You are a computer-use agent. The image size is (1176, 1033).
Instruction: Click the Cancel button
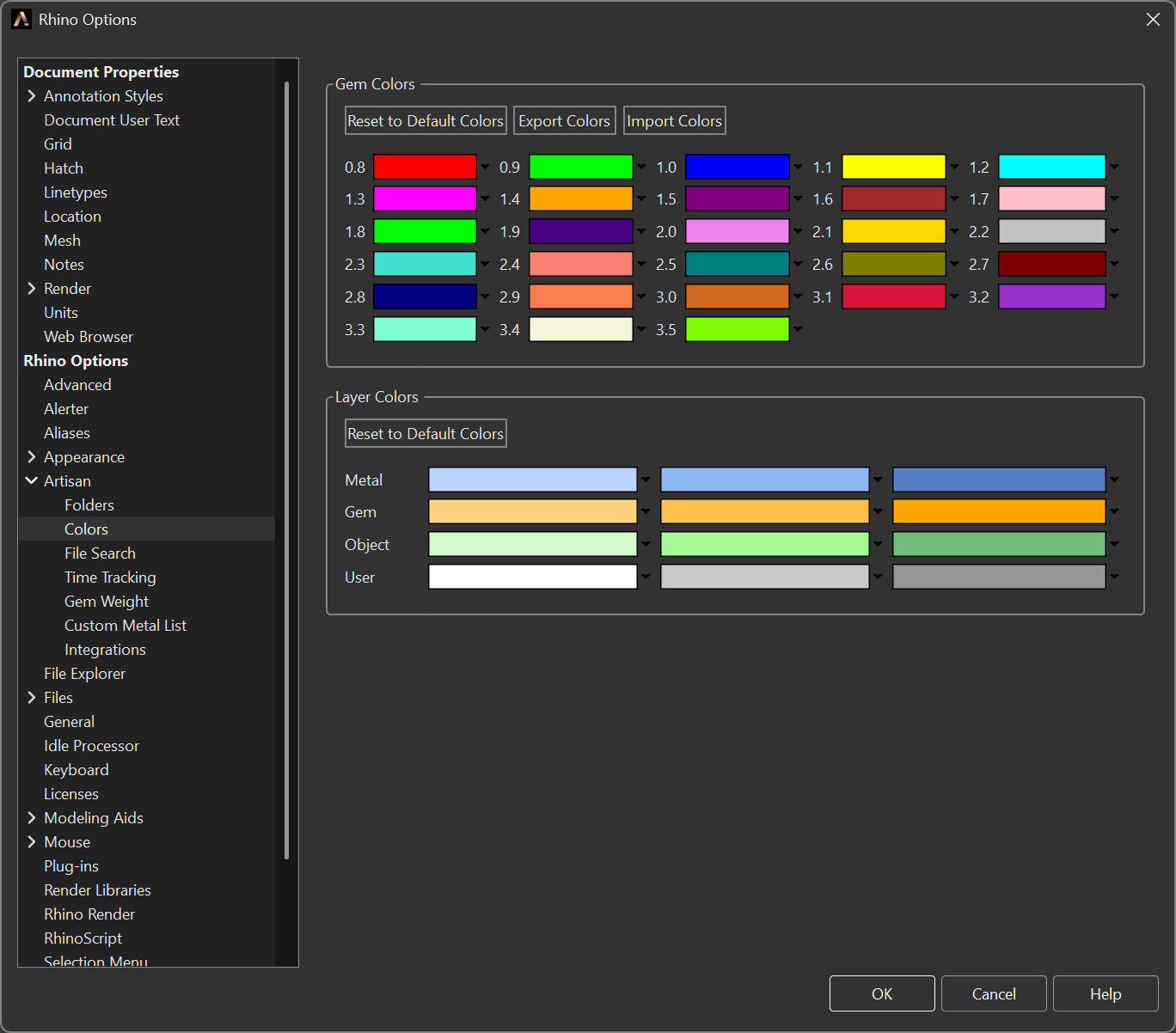(x=994, y=993)
